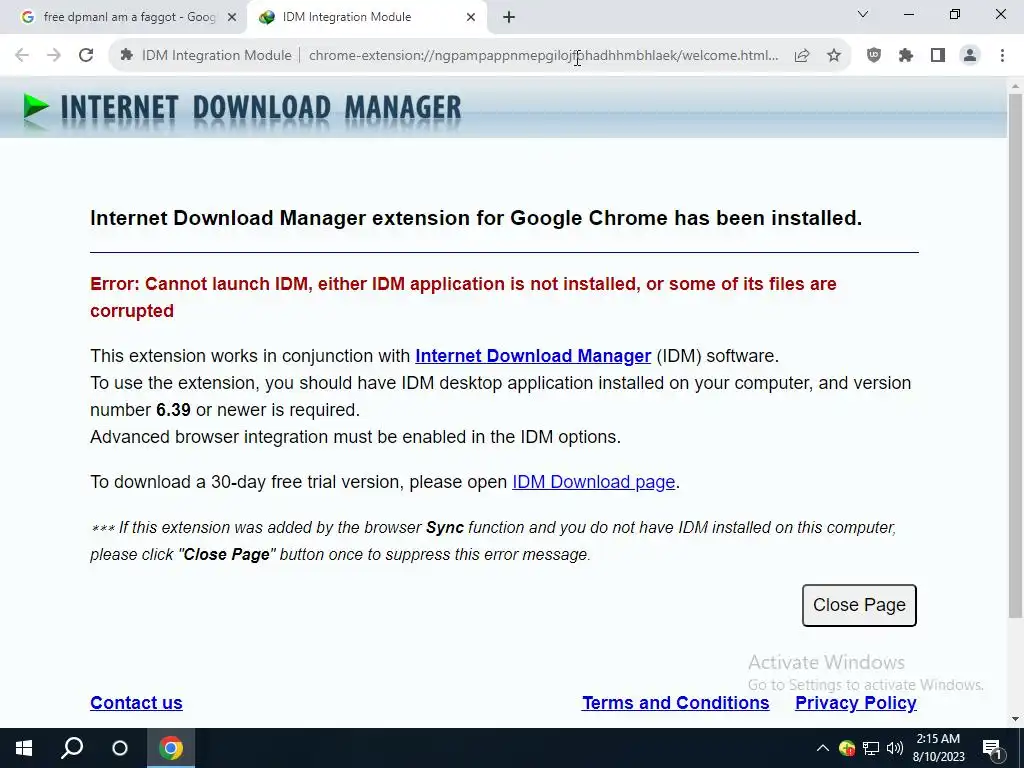Open the IDM Download page link
The image size is (1024, 768).
coord(593,482)
